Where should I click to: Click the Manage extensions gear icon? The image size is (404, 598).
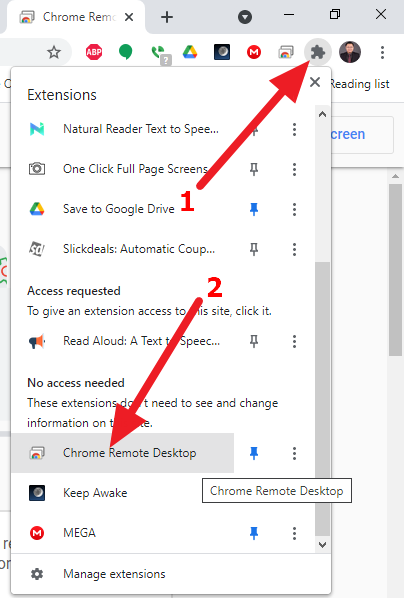[37, 574]
